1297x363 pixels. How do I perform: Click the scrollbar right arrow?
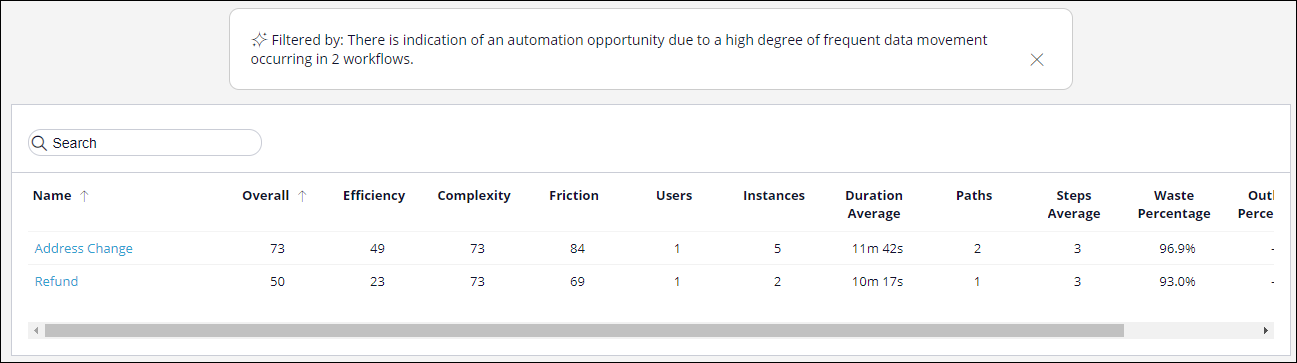1267,330
